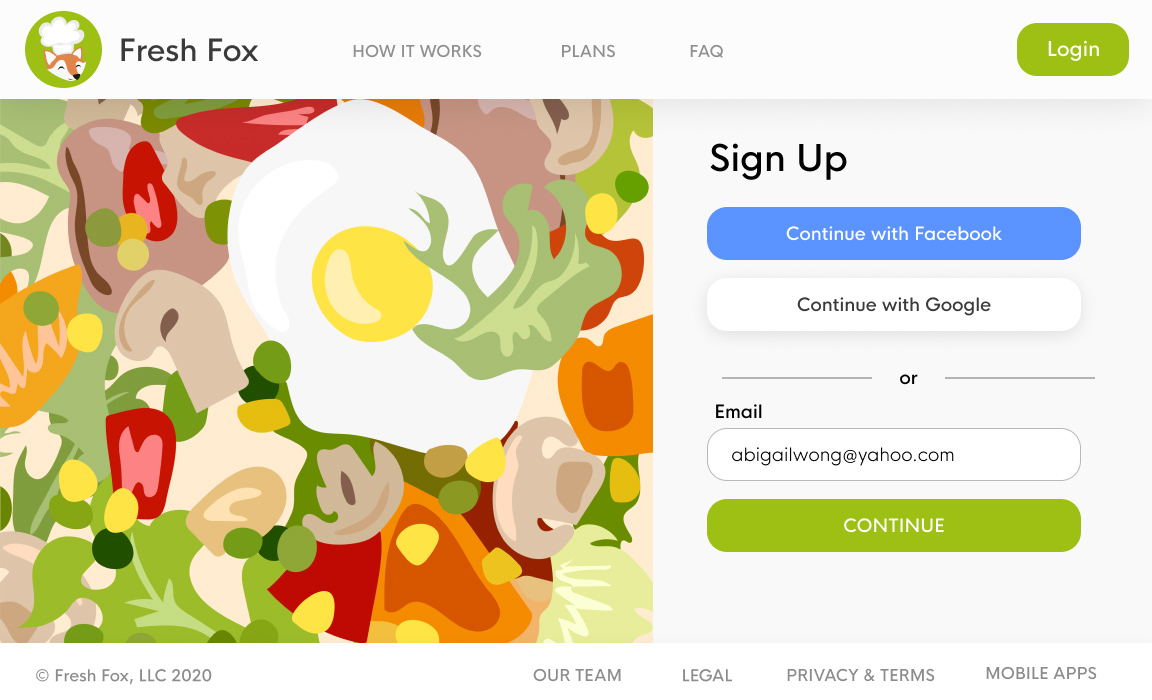Go to the Plans menu item
This screenshot has height=700, width=1152.
point(588,51)
